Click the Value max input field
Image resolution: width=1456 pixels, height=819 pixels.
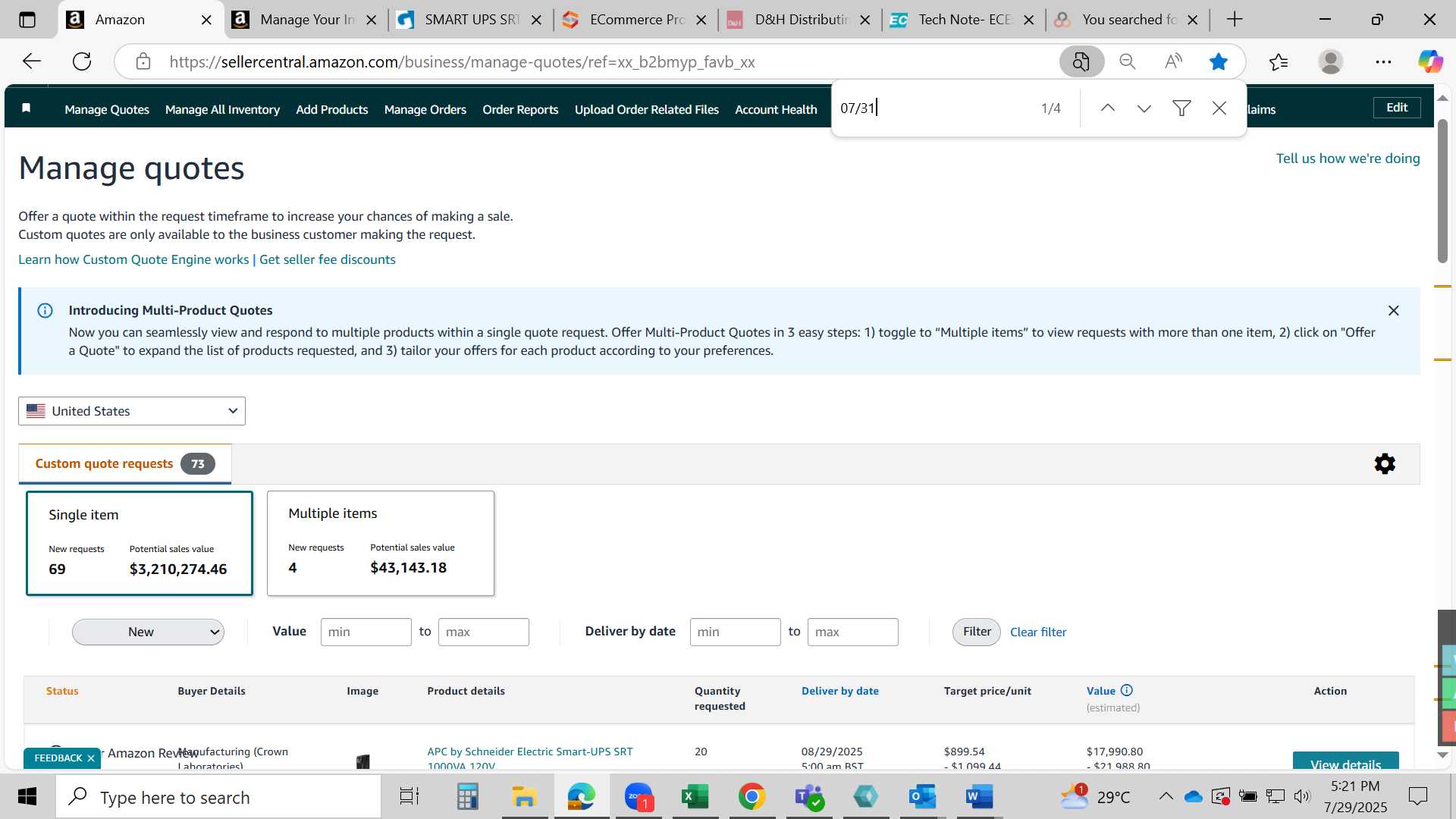[483, 632]
